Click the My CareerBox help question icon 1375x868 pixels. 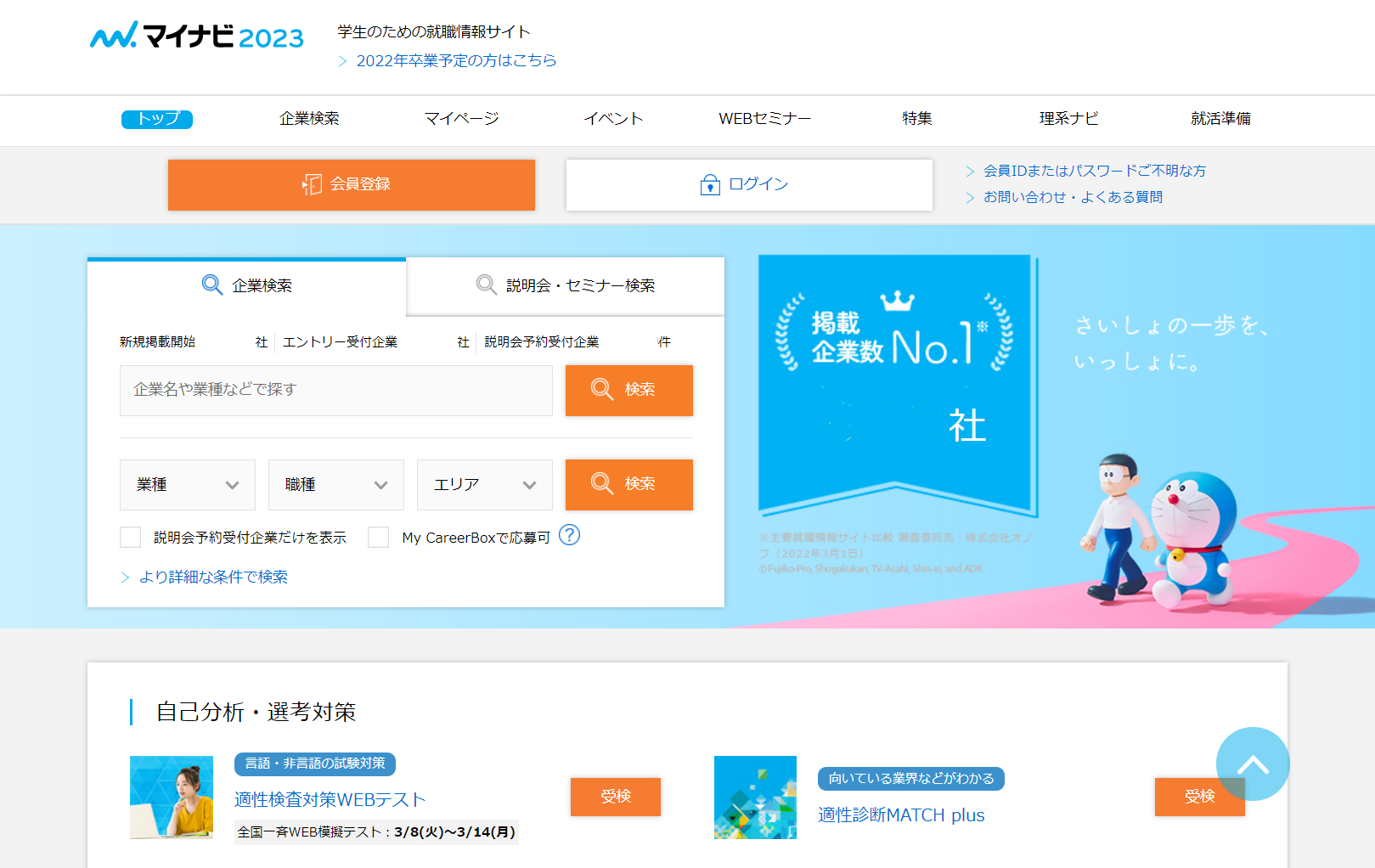[x=570, y=535]
